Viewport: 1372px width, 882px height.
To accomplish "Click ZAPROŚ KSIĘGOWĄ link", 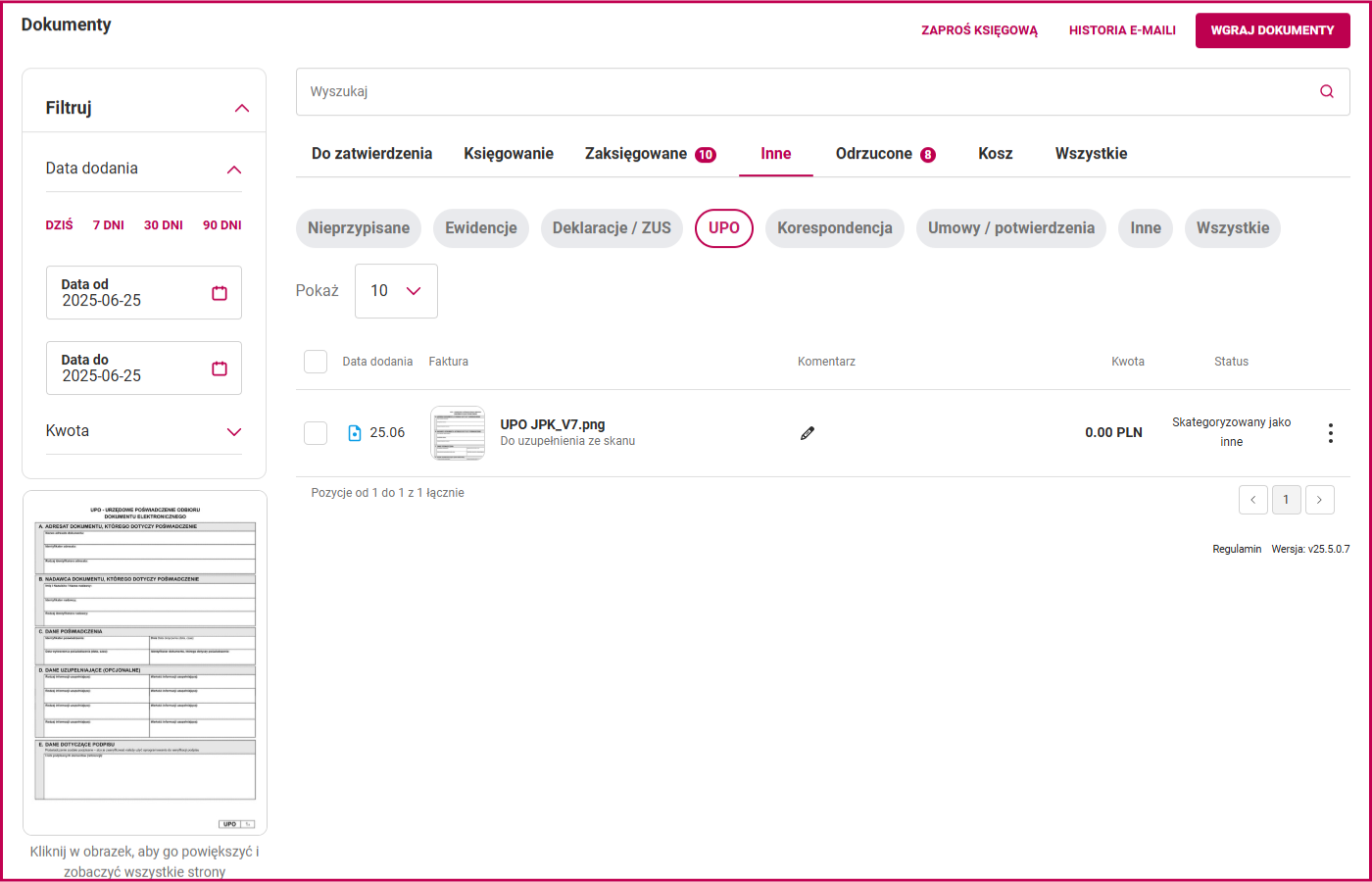I will (979, 30).
